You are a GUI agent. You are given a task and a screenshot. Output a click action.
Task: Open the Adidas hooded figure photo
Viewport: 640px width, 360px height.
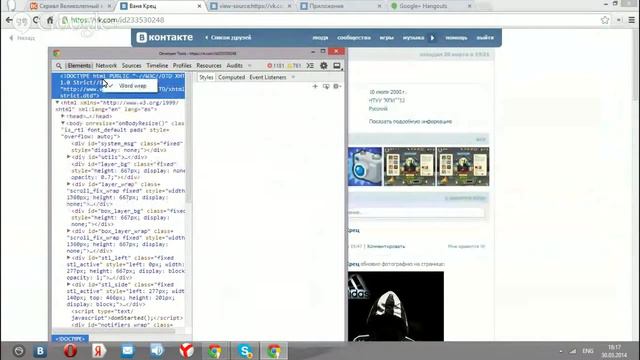point(396,306)
